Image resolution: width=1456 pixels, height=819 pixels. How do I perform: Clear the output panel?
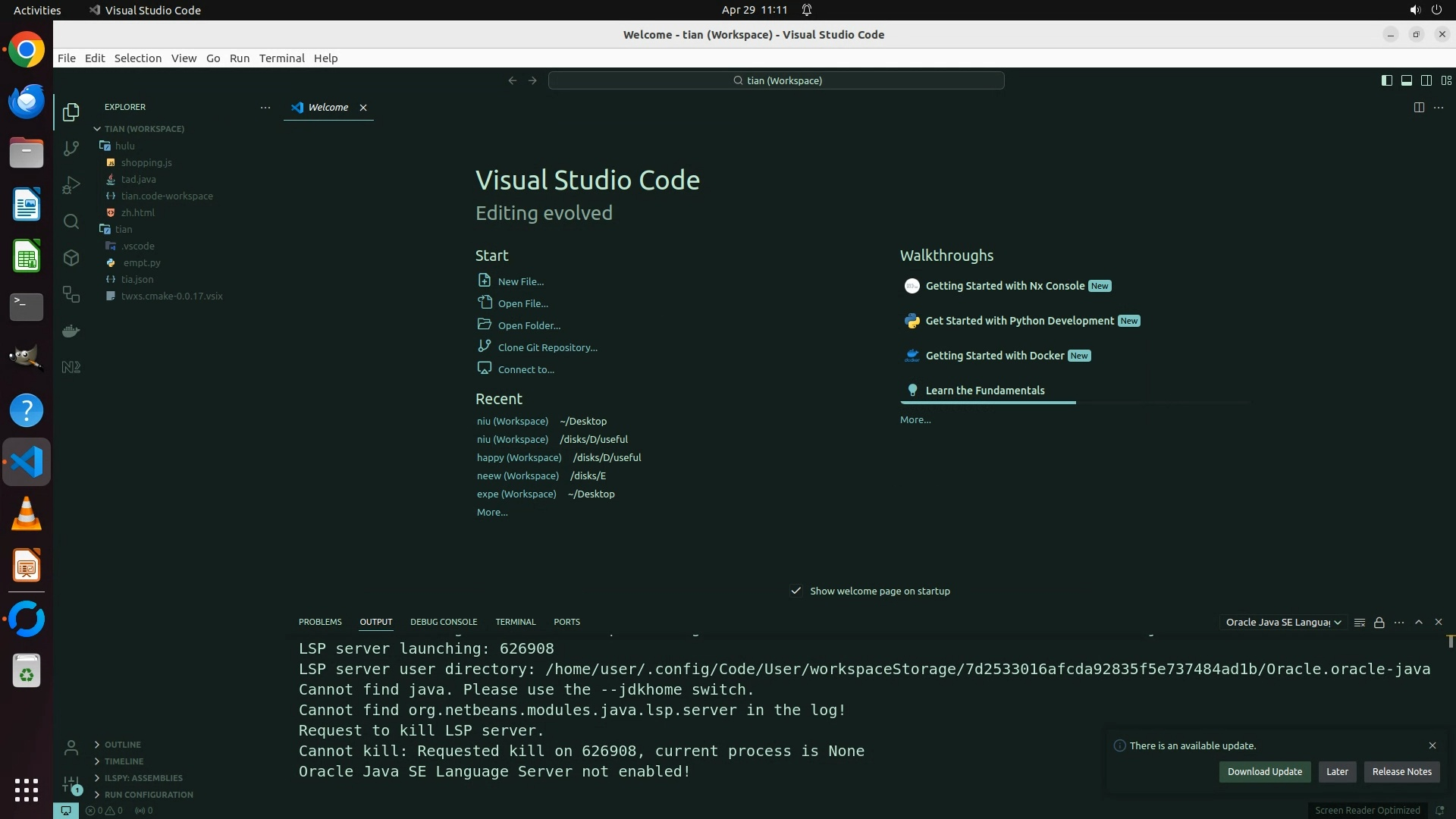click(1360, 623)
